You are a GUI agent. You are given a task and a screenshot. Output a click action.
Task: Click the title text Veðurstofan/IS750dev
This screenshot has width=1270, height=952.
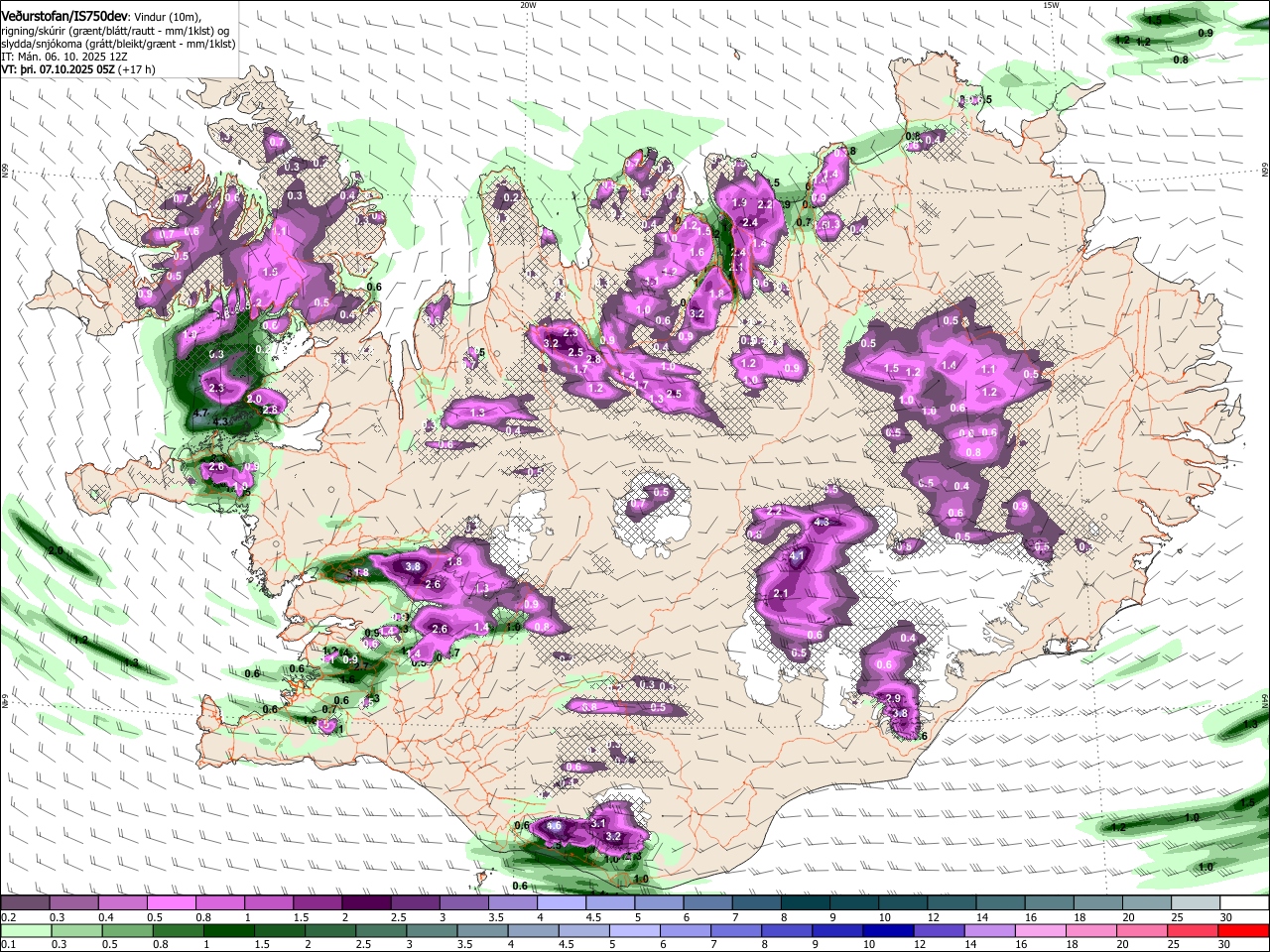[66, 16]
